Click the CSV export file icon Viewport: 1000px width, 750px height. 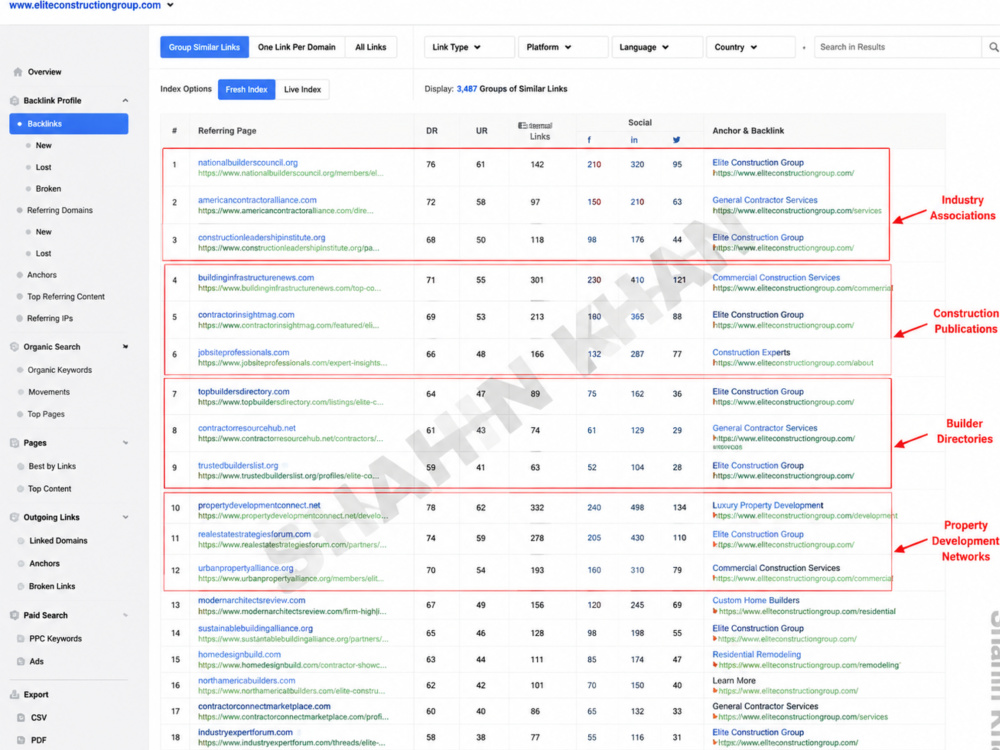tap(21, 717)
